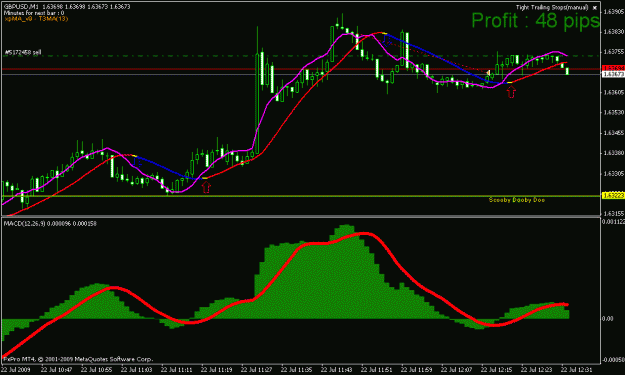Click the yellow 1.63223 price tag
This screenshot has height=375, width=625.
point(613,196)
